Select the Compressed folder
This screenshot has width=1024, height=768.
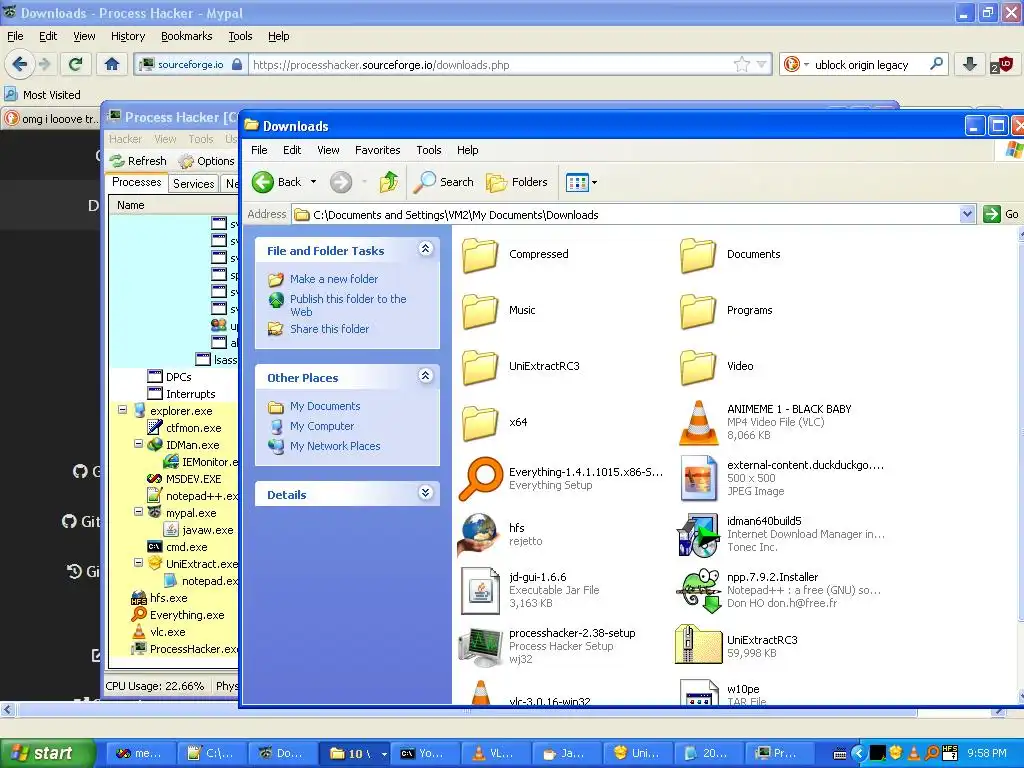(x=516, y=255)
